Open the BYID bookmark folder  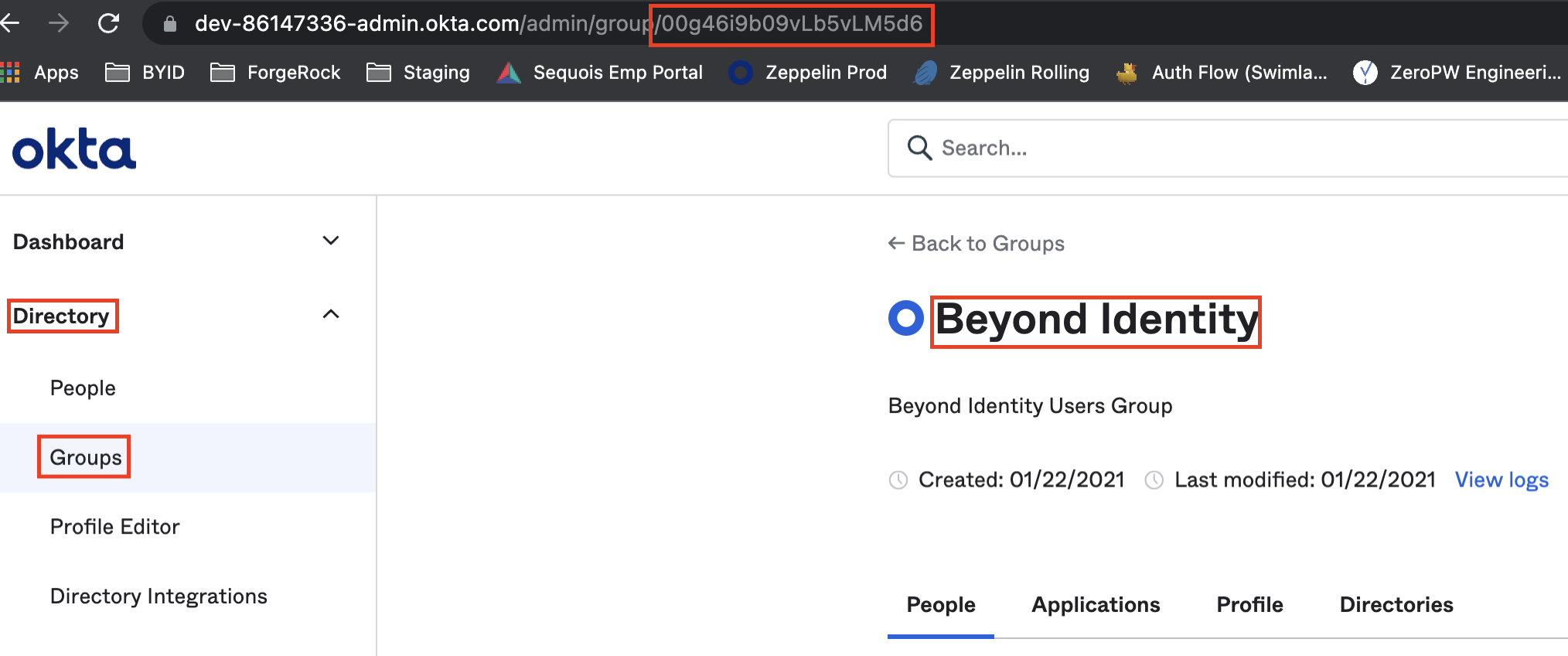coord(145,73)
